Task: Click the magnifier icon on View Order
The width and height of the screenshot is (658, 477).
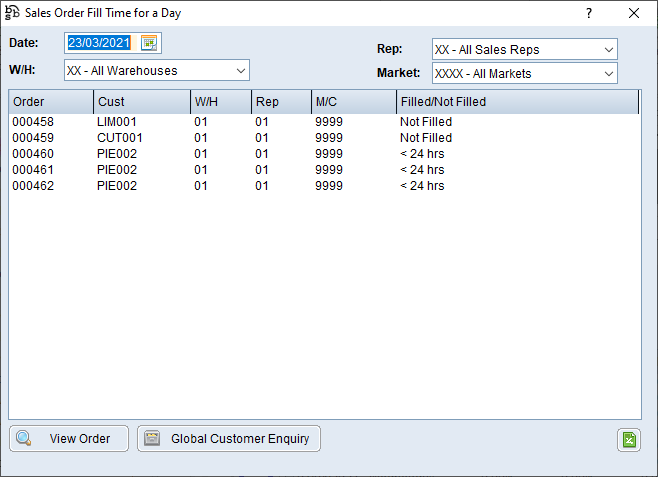Action: [24, 438]
